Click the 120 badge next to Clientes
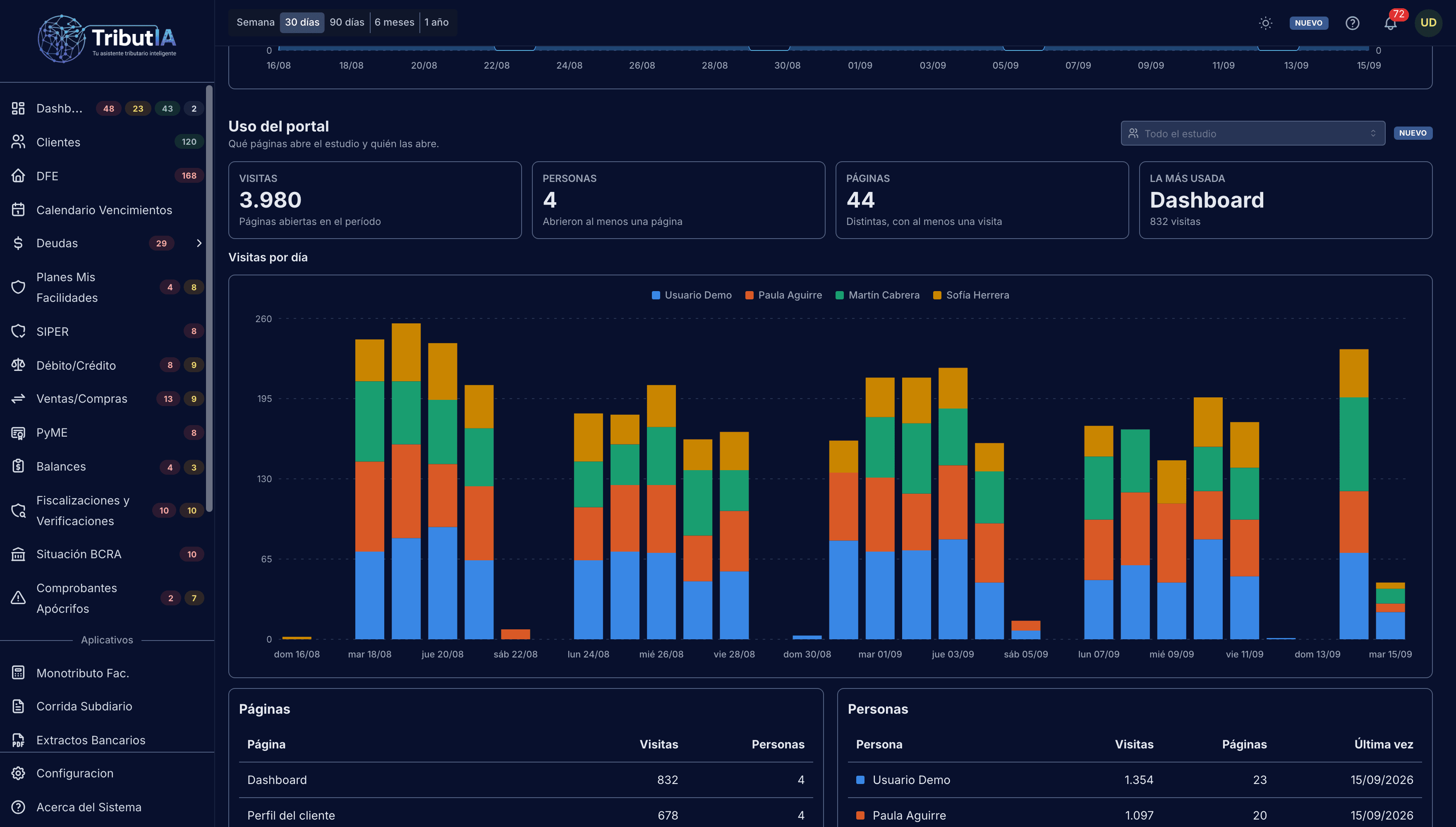The width and height of the screenshot is (1456, 827). tap(189, 142)
